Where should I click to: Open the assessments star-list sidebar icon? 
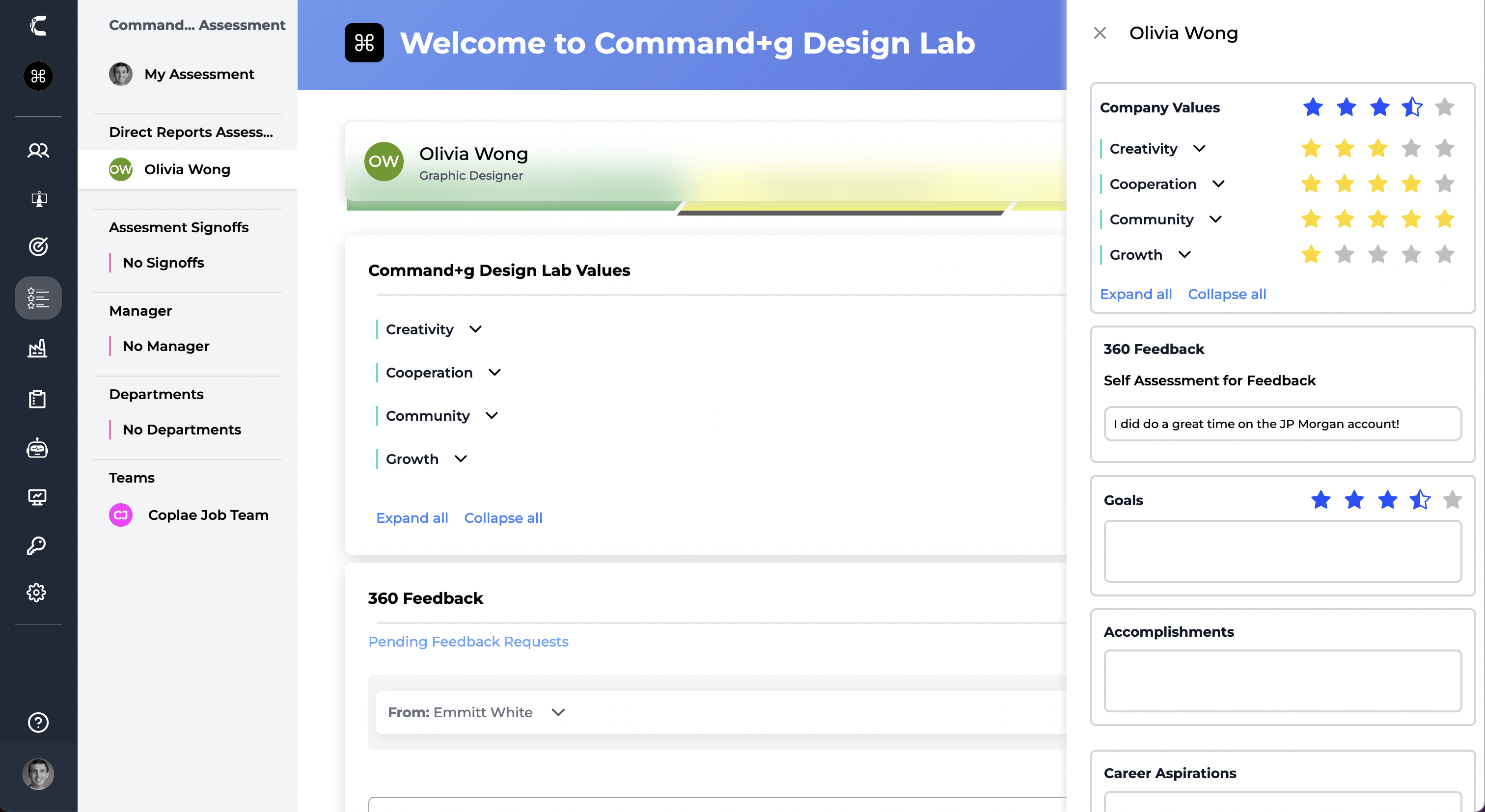[38, 298]
